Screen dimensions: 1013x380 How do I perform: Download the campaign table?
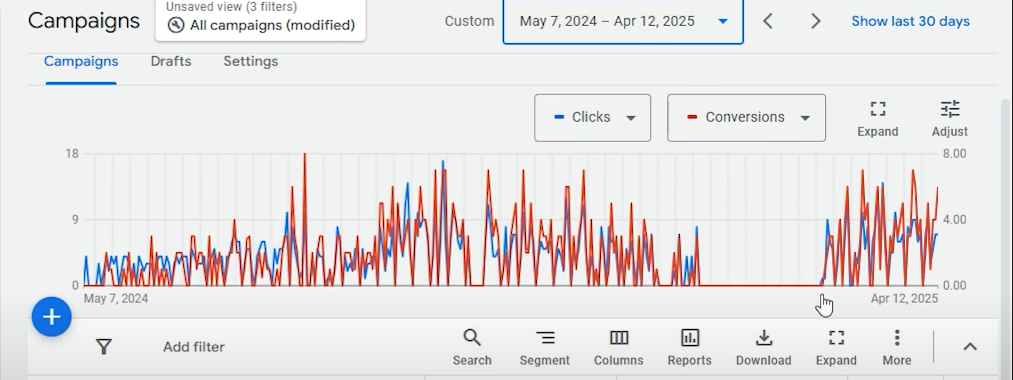(764, 348)
